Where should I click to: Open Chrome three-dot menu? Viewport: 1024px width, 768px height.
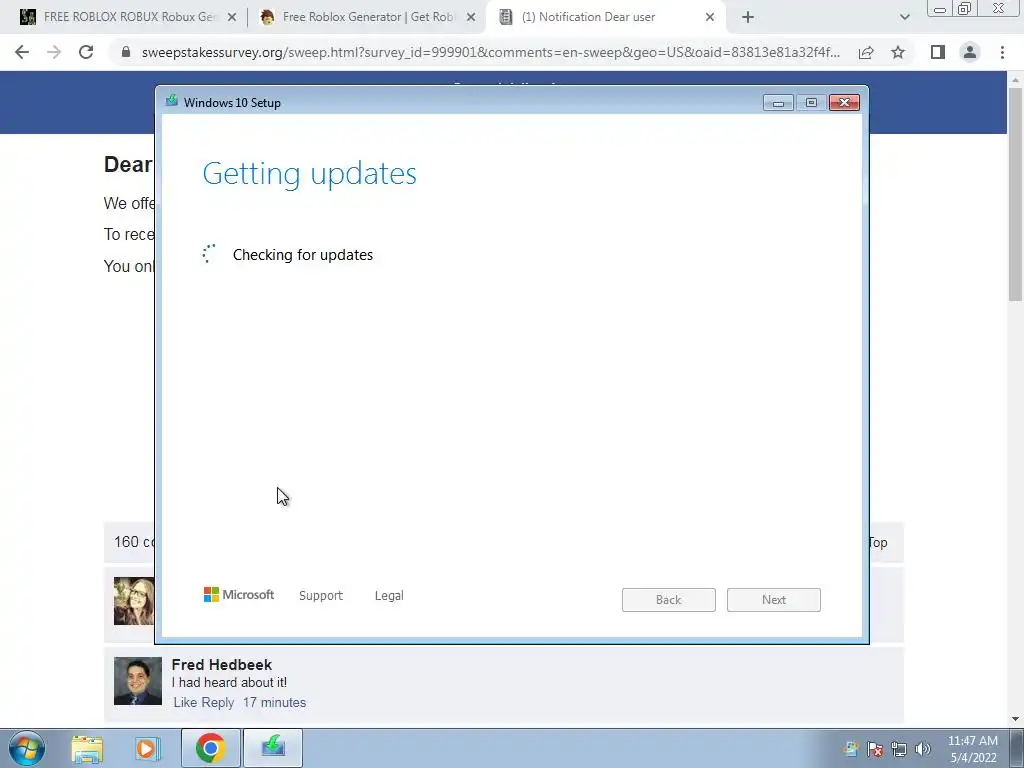[x=1002, y=52]
